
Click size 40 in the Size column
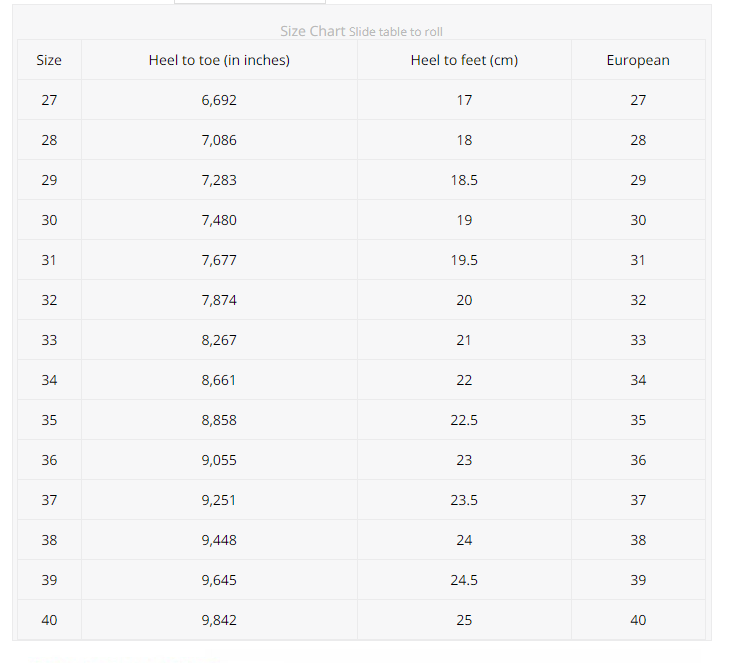[49, 620]
